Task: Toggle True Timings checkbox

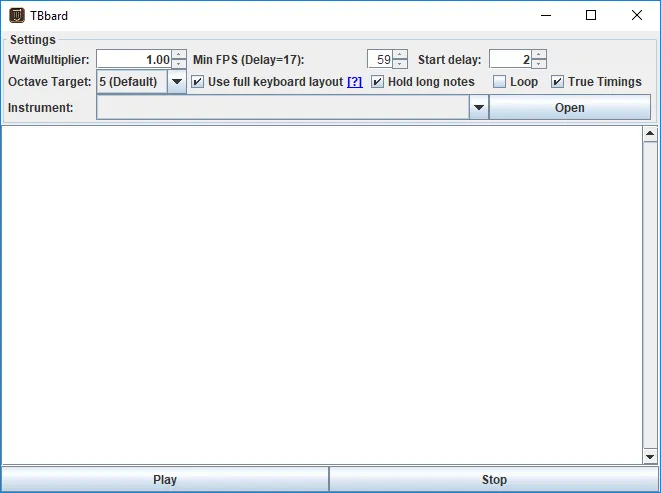Action: 557,81
